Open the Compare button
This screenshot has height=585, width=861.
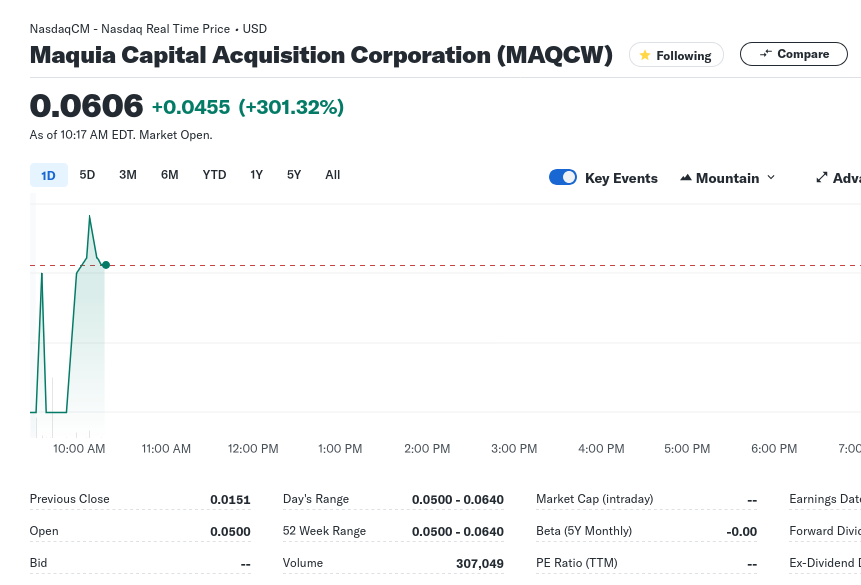click(793, 54)
